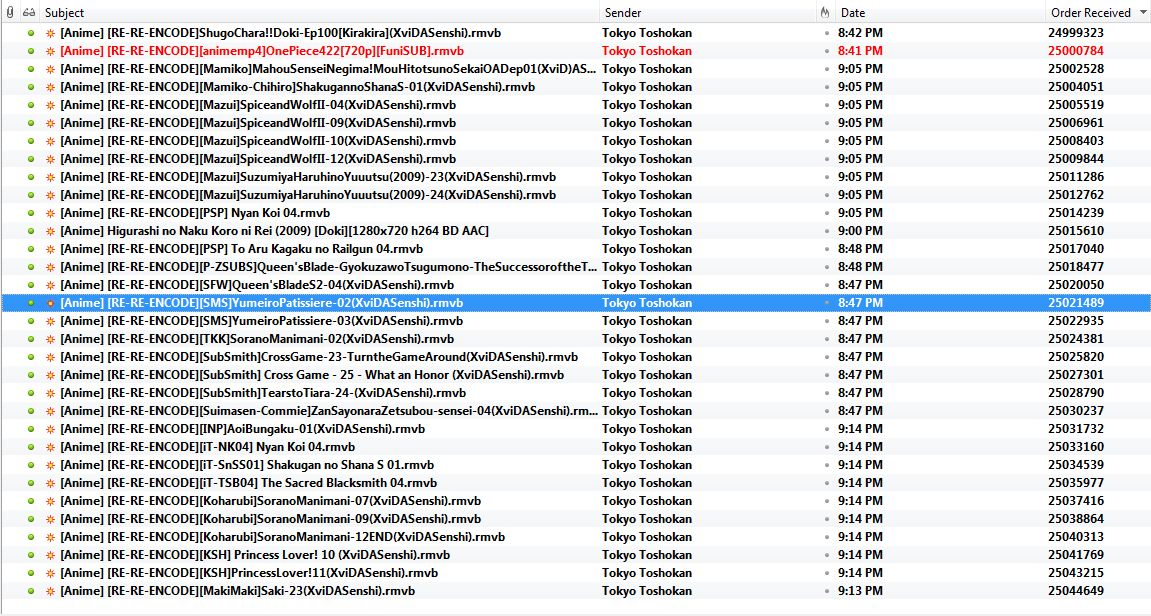Image resolution: width=1151 pixels, height=616 pixels.
Task: Sort messages by Subject column
Action: point(65,12)
